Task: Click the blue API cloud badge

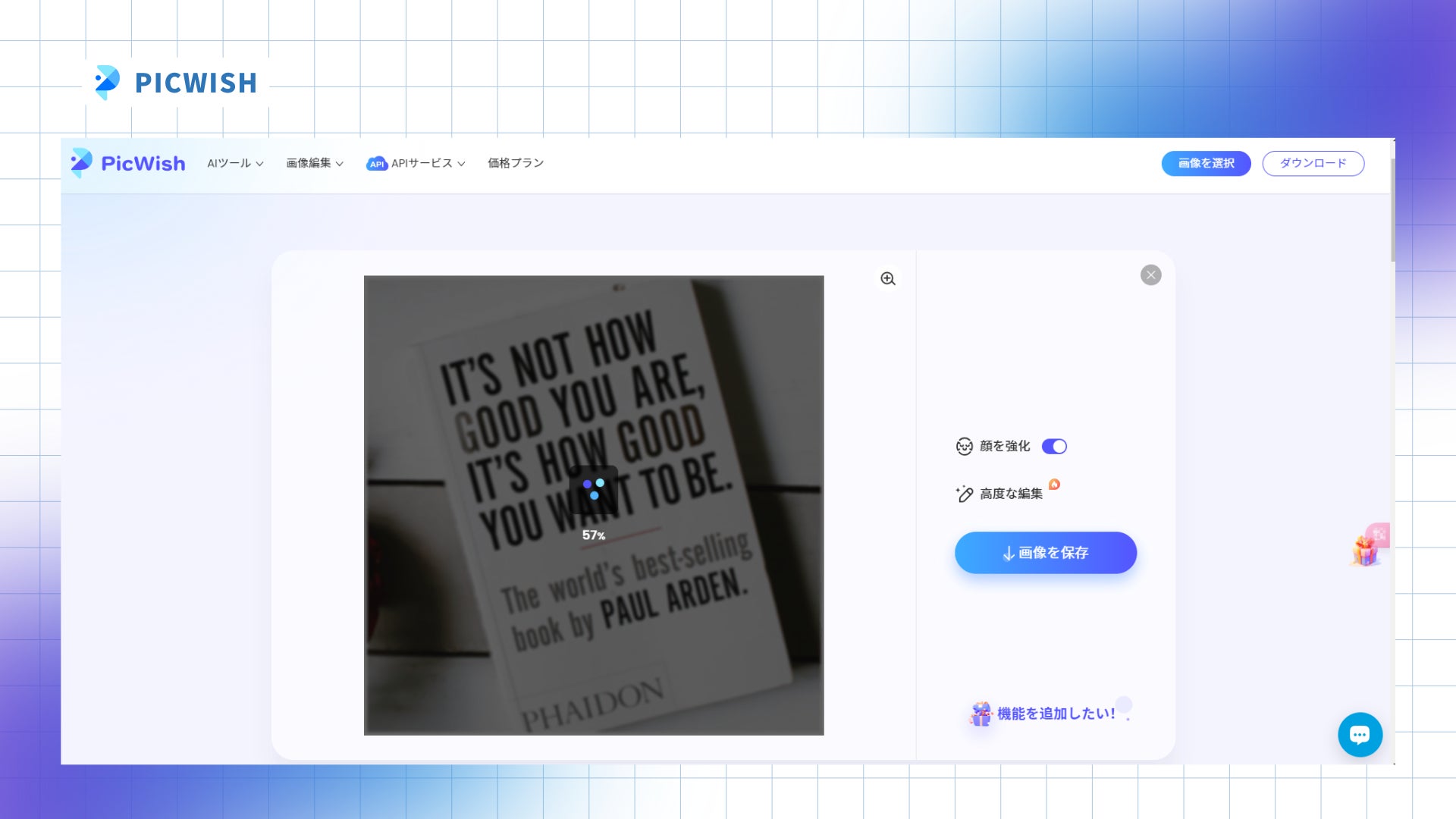Action: [377, 164]
